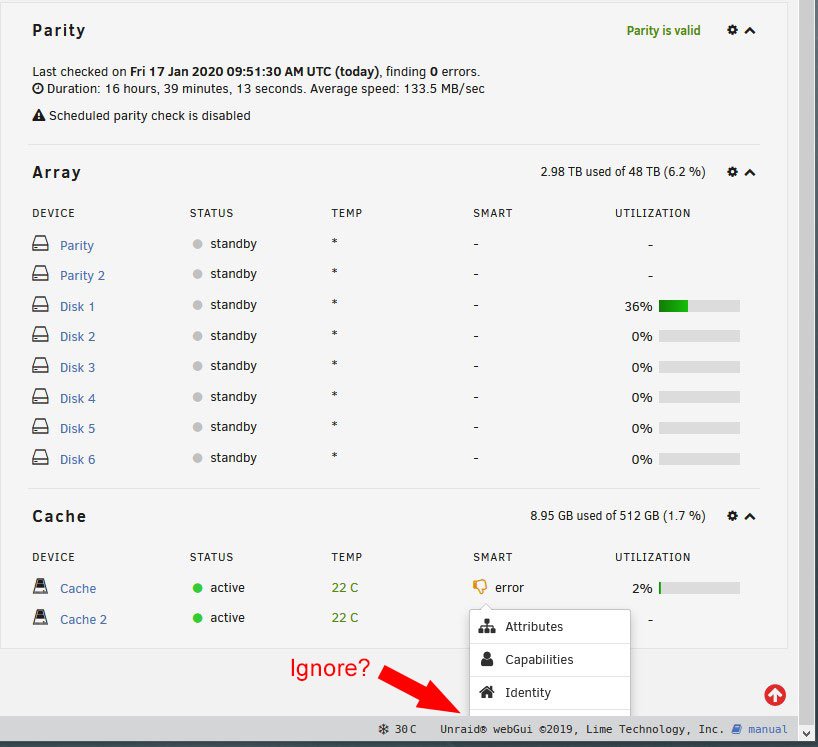The width and height of the screenshot is (818, 747).
Task: Click the Disk 1 standby status dot
Action: [197, 305]
